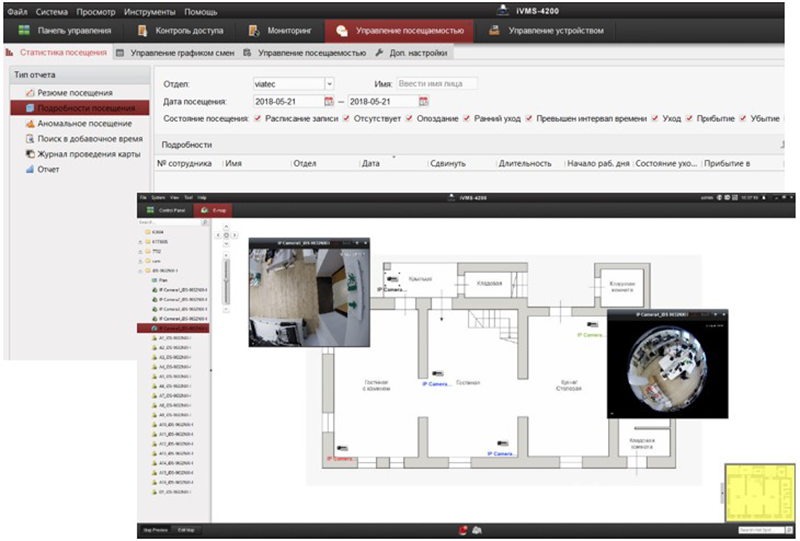Open the Отдел dropdown arrow

(329, 84)
